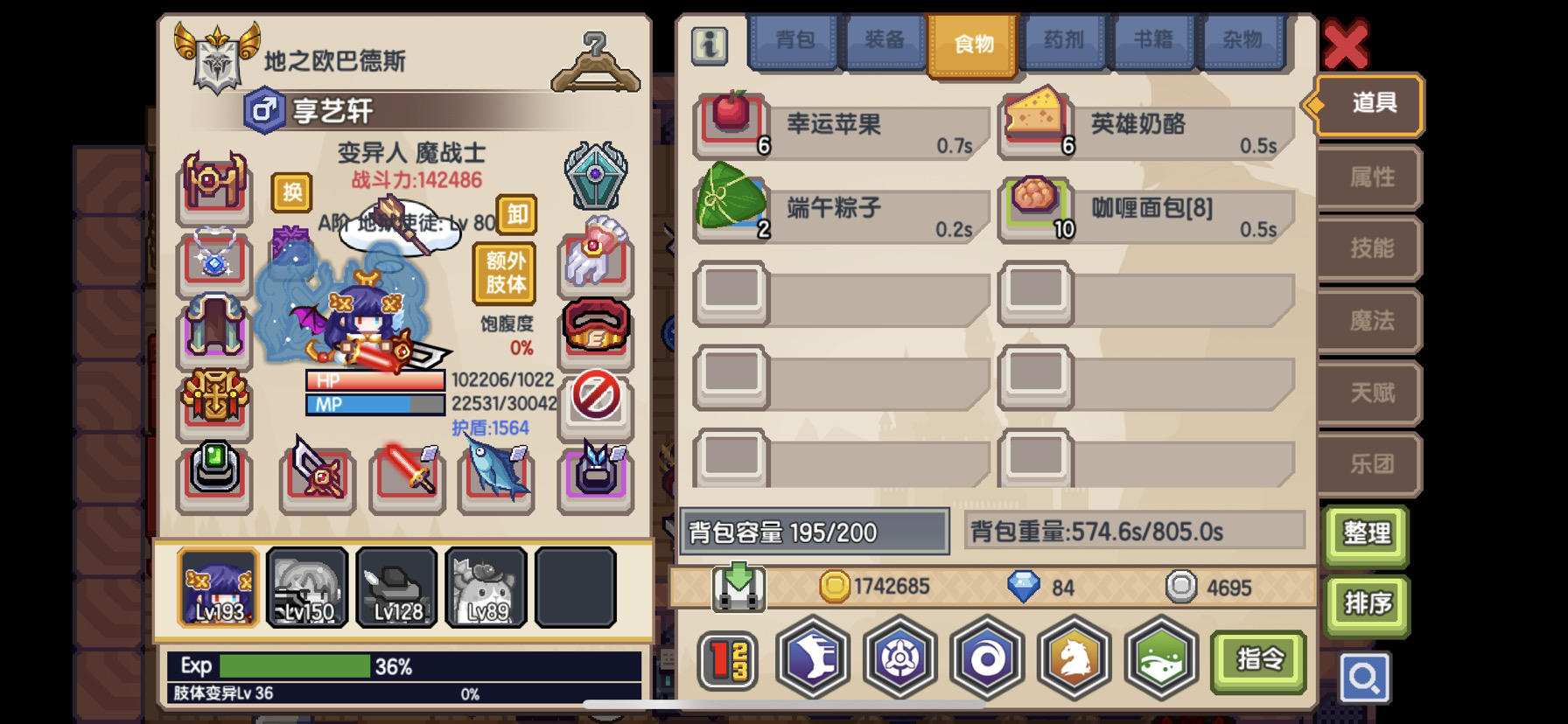Click the wardrobe hanger icon
The width and height of the screenshot is (1568, 724).
pyautogui.click(x=596, y=62)
